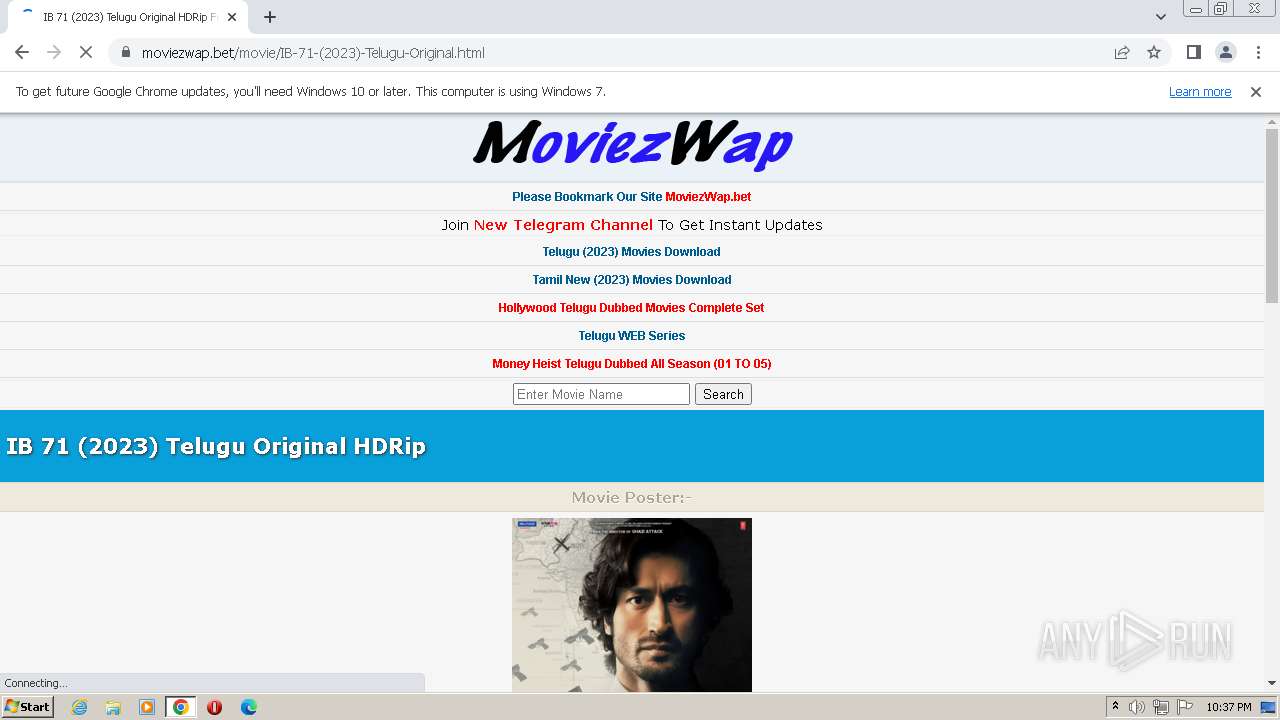Open Microsoft Edge from taskbar

(249, 707)
